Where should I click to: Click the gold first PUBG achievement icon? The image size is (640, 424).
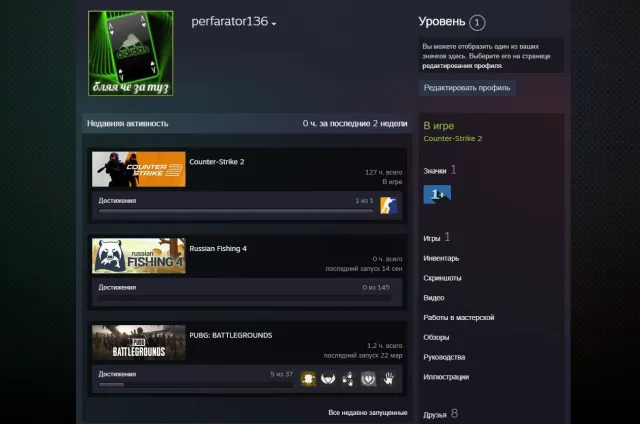pos(308,379)
